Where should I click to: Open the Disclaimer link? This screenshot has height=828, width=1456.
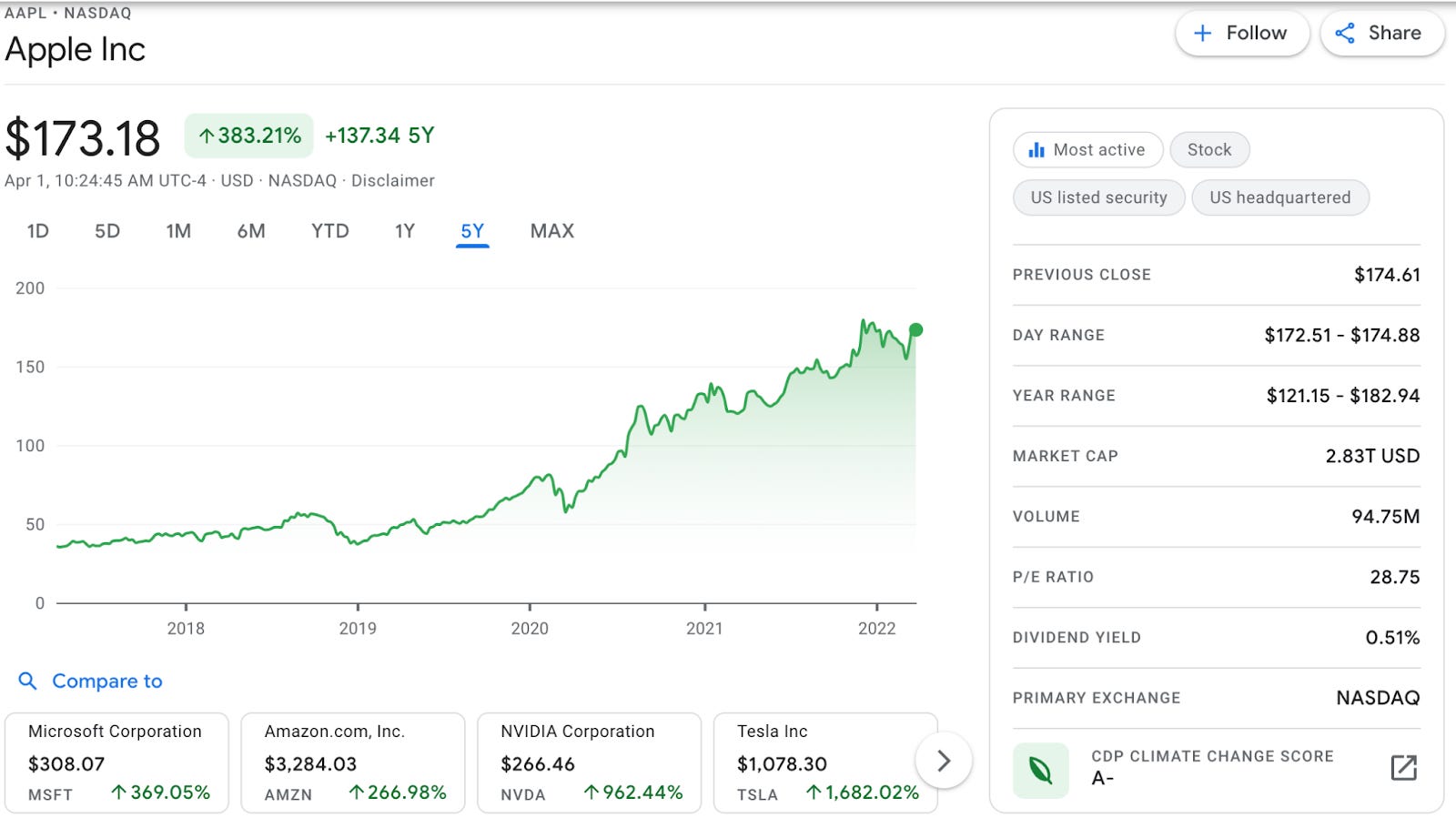coord(393,181)
